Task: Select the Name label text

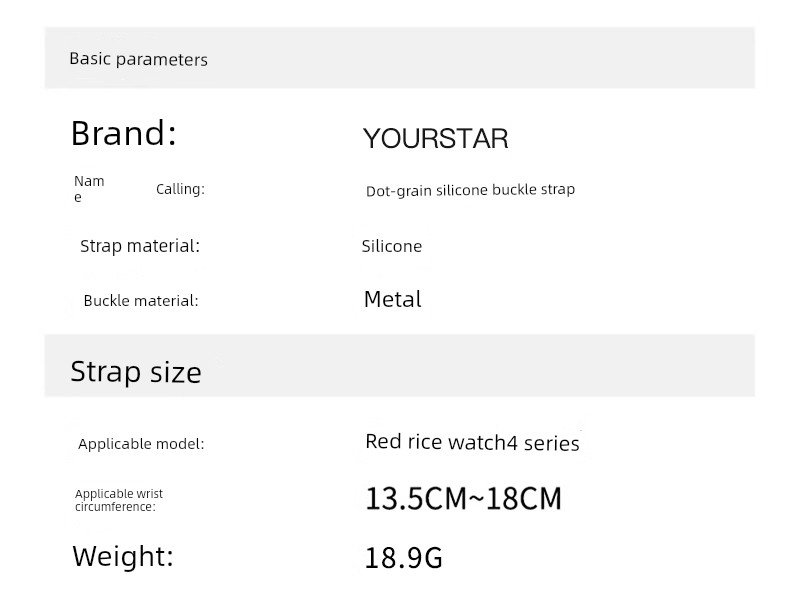Action: (x=89, y=188)
